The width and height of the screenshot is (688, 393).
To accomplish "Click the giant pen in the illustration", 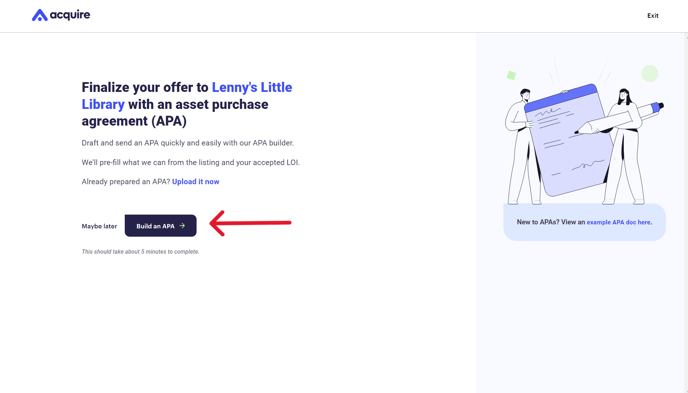I will point(619,118).
